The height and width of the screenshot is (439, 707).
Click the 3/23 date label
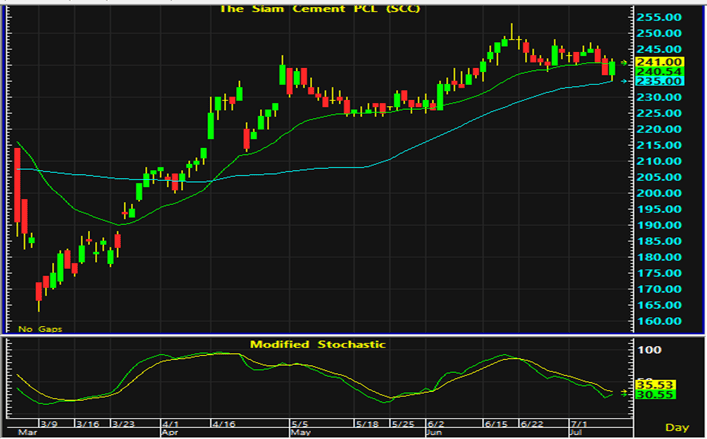click(124, 424)
